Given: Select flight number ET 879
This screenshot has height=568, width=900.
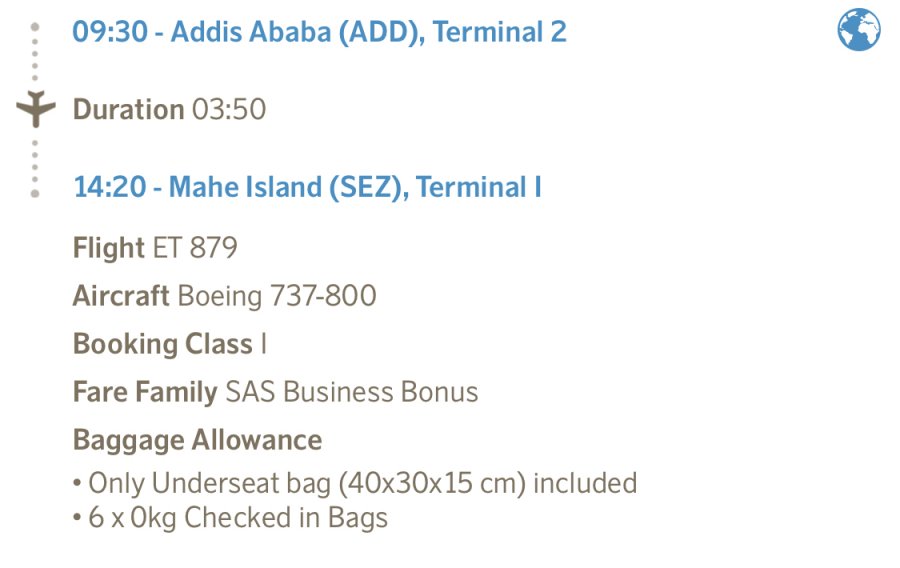Looking at the screenshot, I should coord(195,248).
